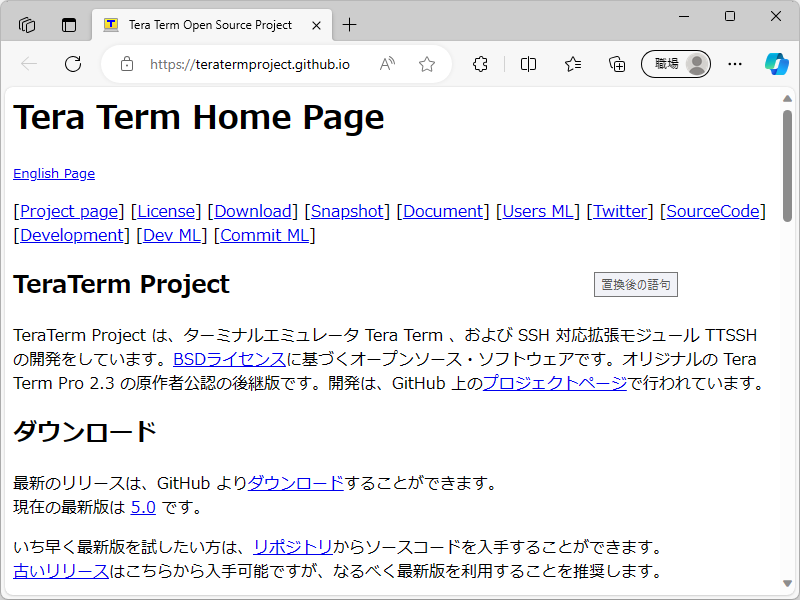Click the English Page link
This screenshot has height=600, width=800.
[53, 173]
